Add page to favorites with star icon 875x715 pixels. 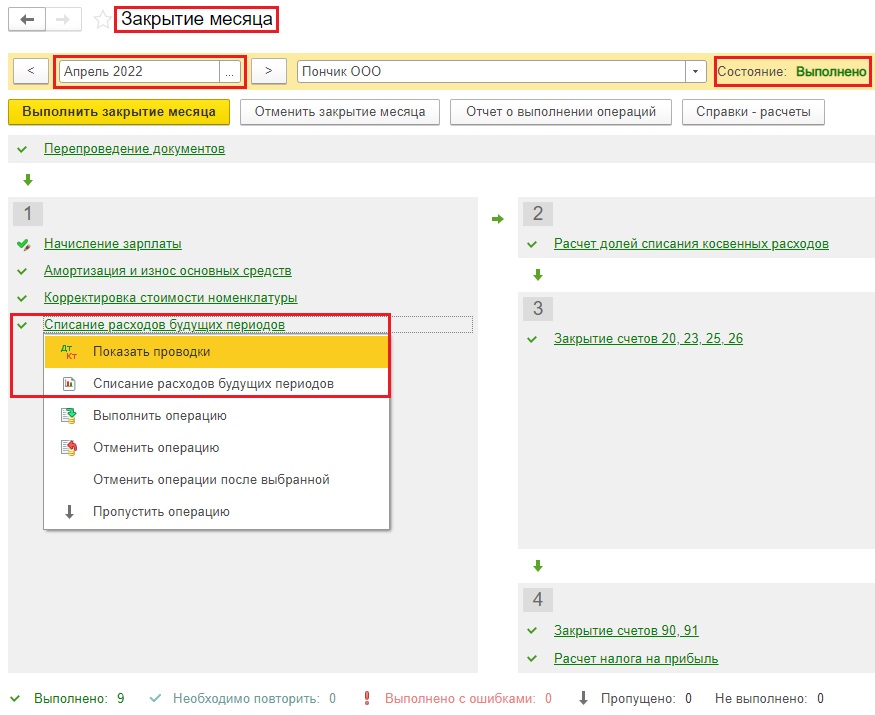click(x=102, y=20)
